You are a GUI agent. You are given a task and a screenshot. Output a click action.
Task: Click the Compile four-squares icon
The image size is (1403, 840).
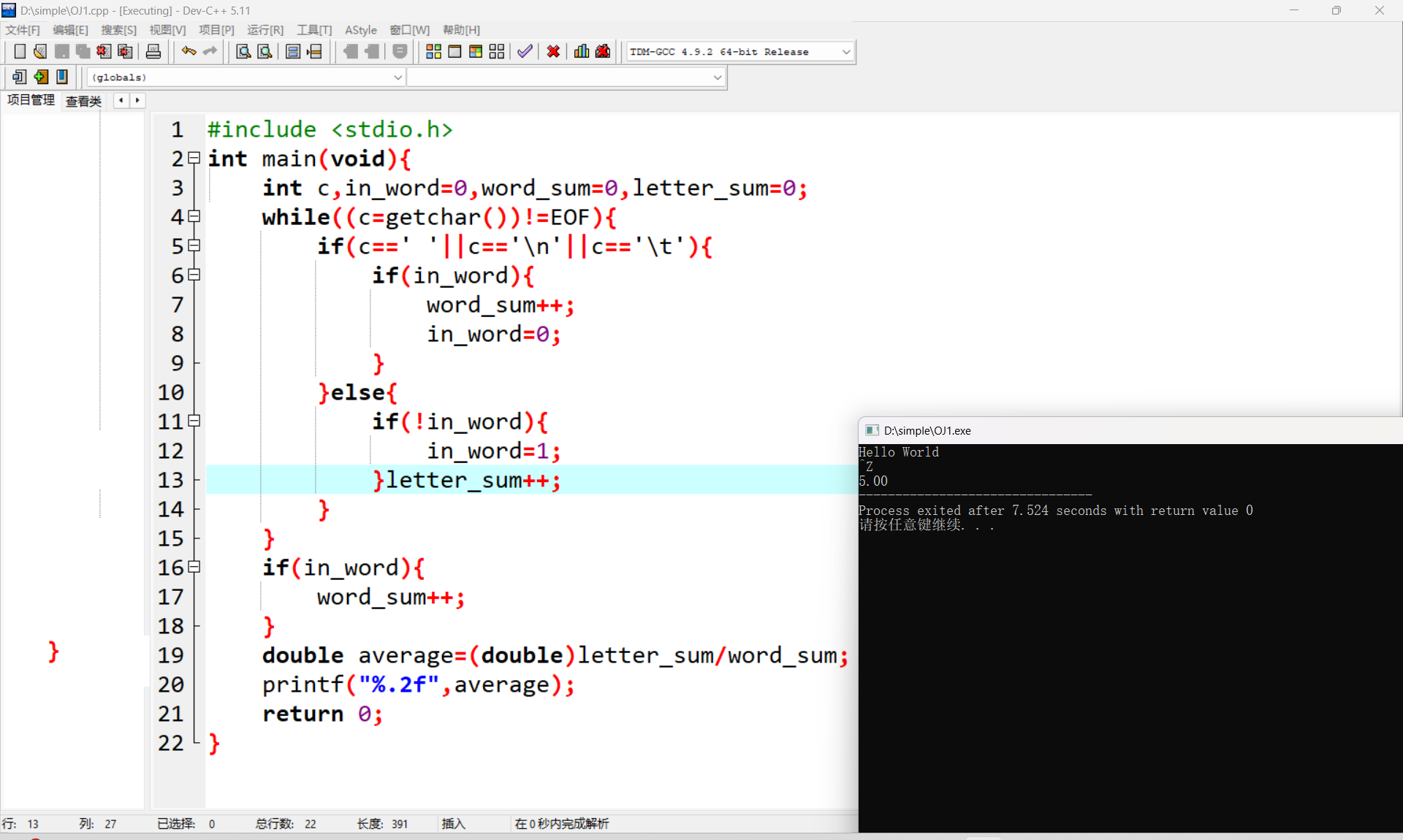[x=433, y=51]
